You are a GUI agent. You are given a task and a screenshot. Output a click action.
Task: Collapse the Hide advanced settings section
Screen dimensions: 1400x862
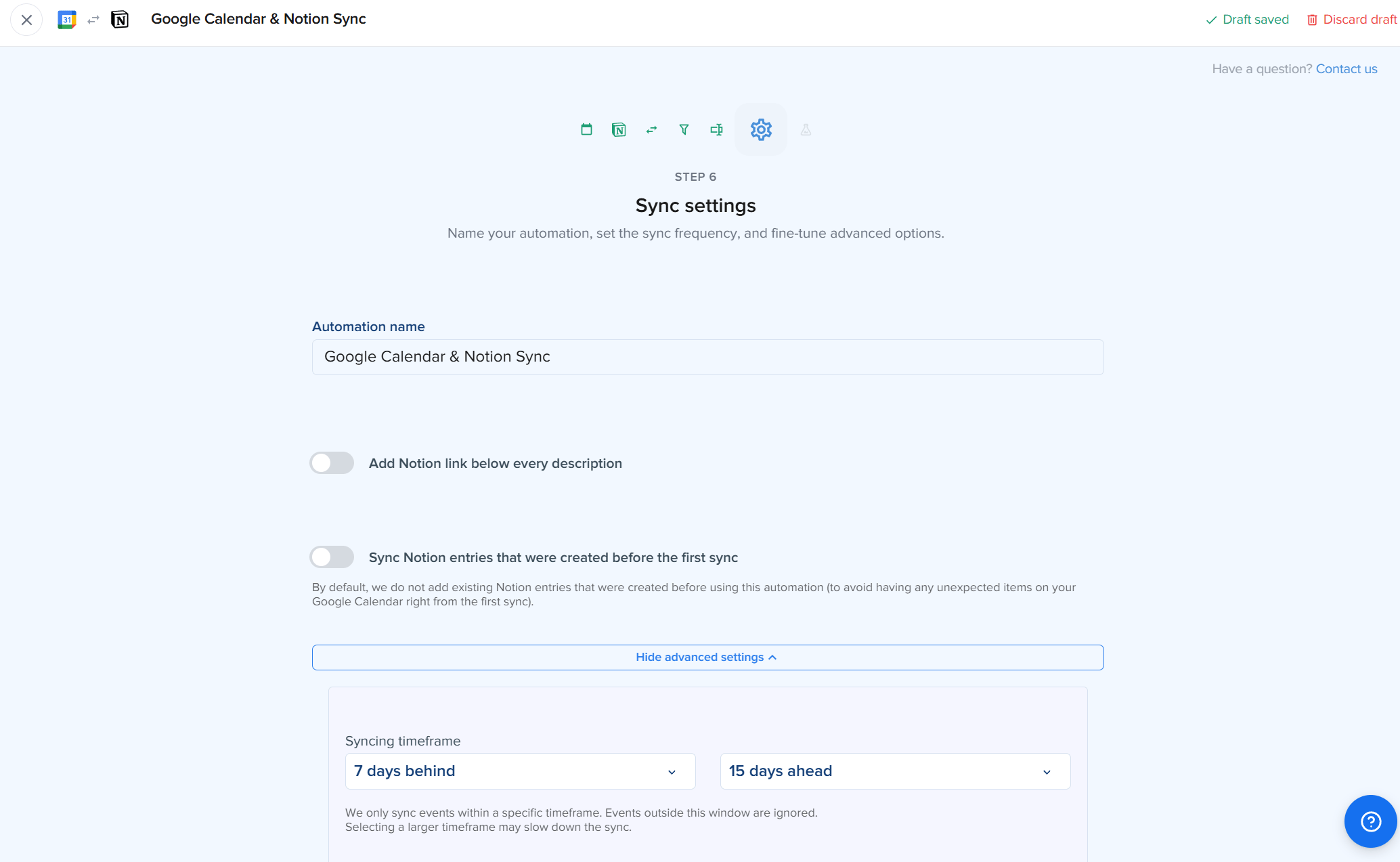click(x=707, y=658)
